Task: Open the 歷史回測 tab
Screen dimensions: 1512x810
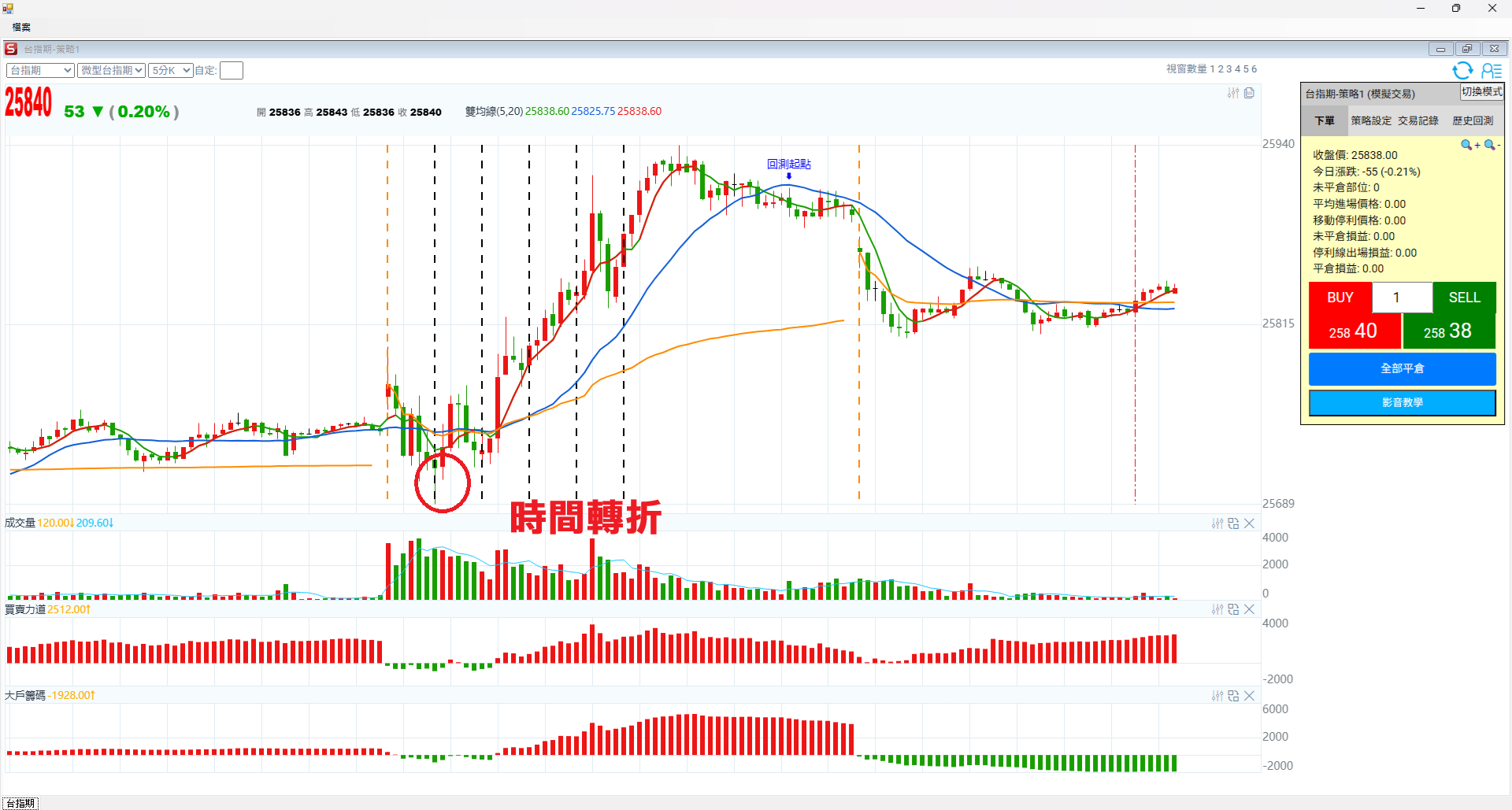Action: (x=1473, y=120)
